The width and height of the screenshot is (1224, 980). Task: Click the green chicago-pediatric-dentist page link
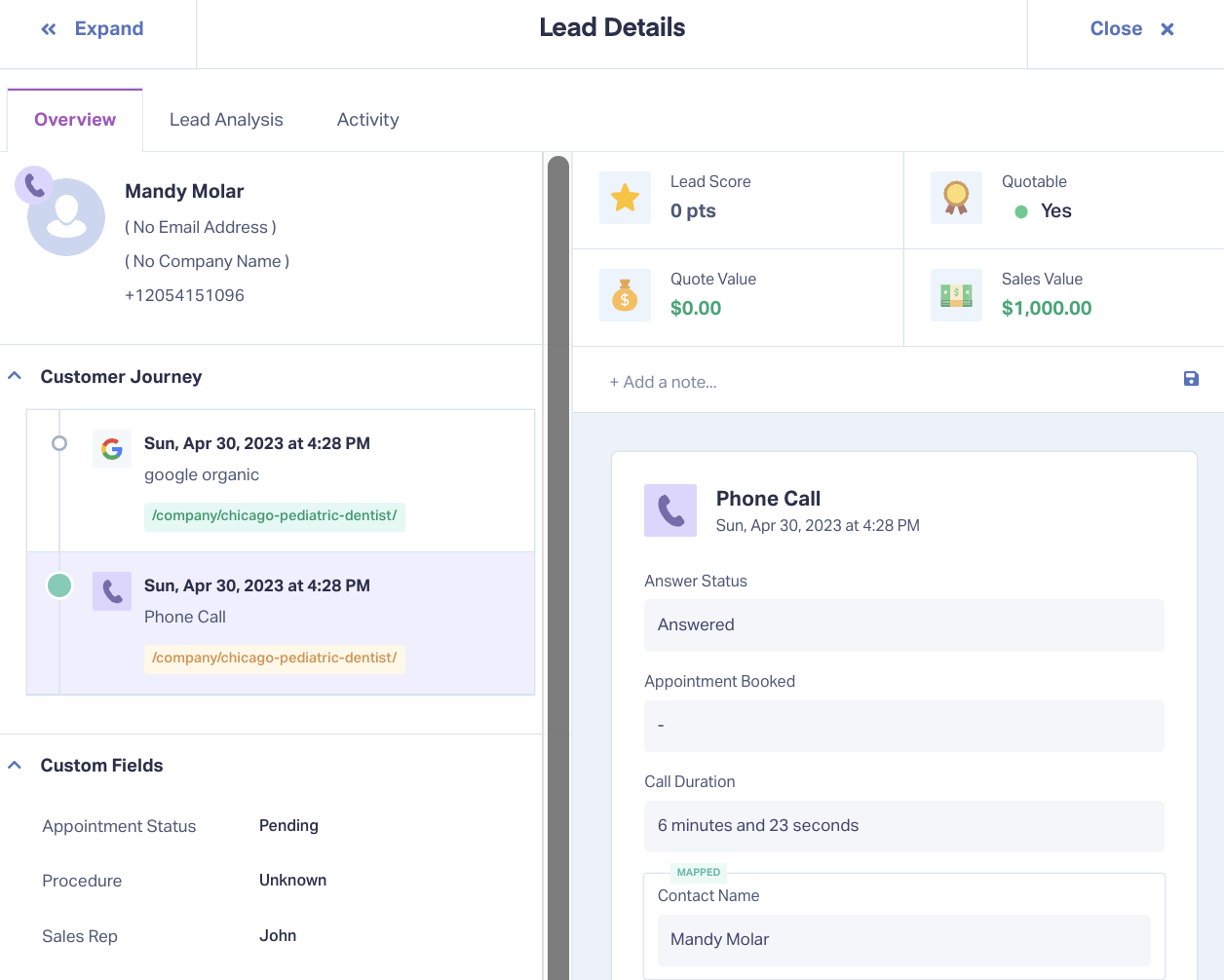tap(275, 516)
